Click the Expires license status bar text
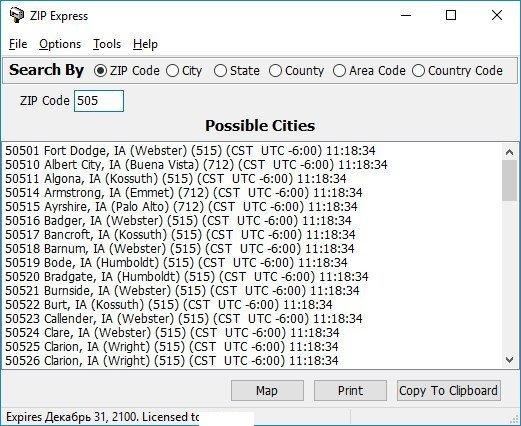 102,417
